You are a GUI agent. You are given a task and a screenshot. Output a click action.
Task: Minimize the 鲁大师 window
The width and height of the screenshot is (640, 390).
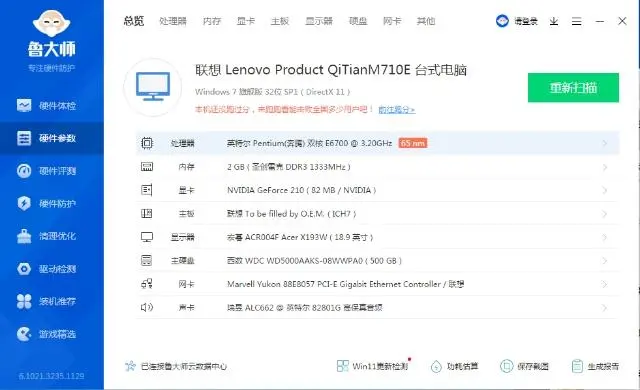tap(600, 21)
